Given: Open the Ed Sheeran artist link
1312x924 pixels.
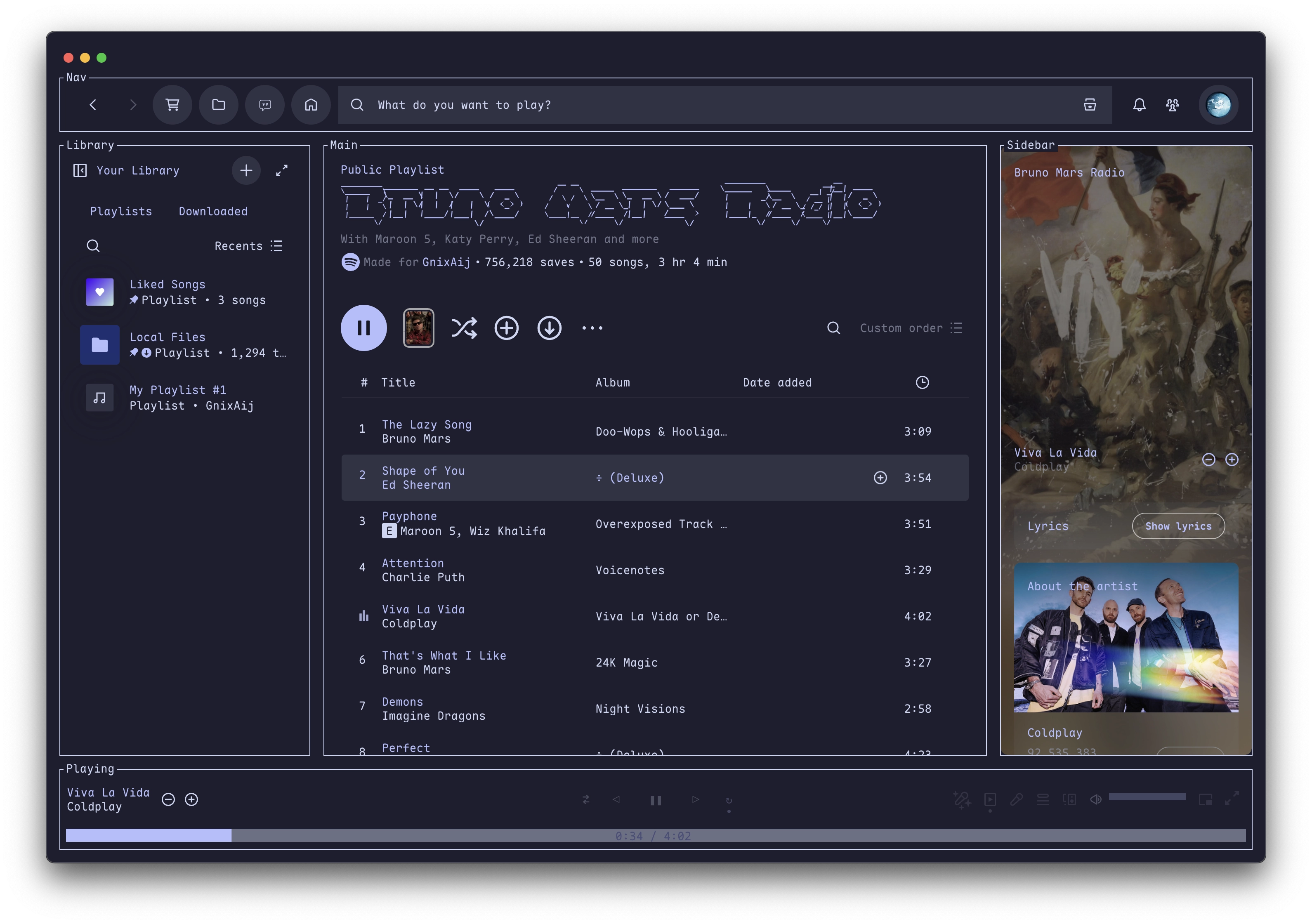Looking at the screenshot, I should [416, 485].
